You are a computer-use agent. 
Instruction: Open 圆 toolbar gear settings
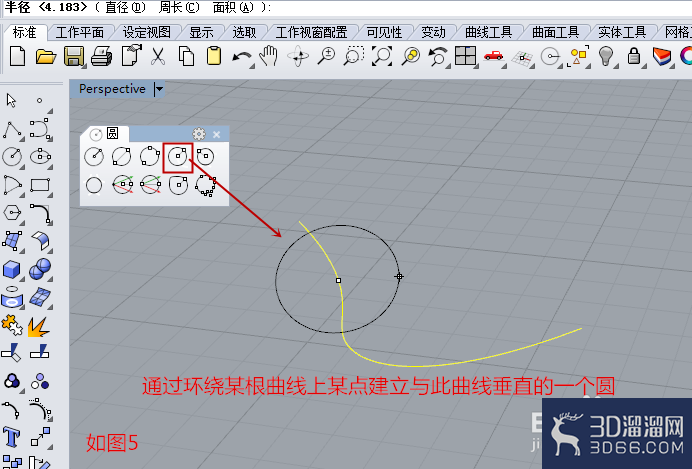tap(199, 134)
